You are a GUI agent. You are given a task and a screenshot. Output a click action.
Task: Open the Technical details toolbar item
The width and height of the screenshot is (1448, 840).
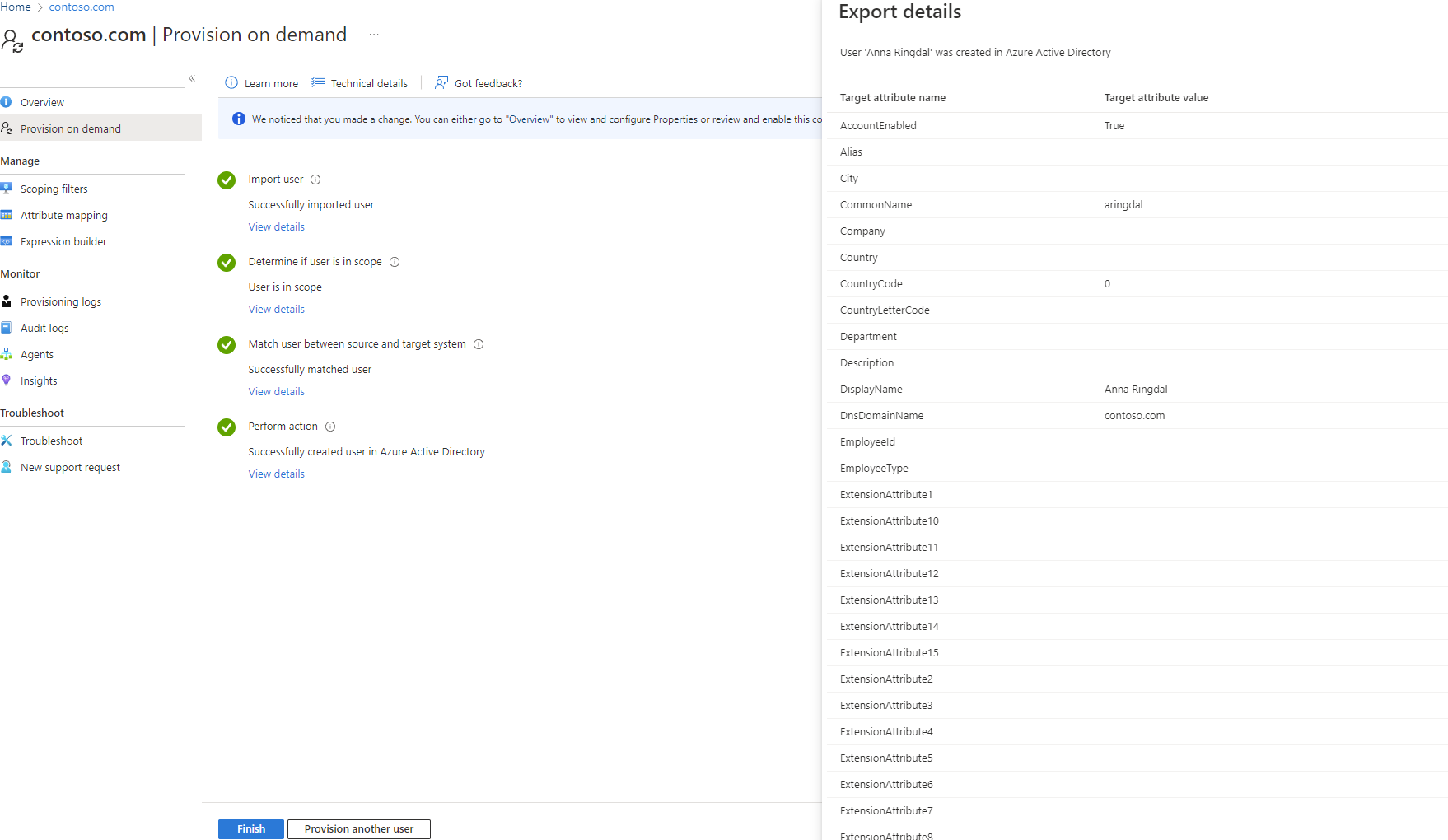[x=360, y=83]
